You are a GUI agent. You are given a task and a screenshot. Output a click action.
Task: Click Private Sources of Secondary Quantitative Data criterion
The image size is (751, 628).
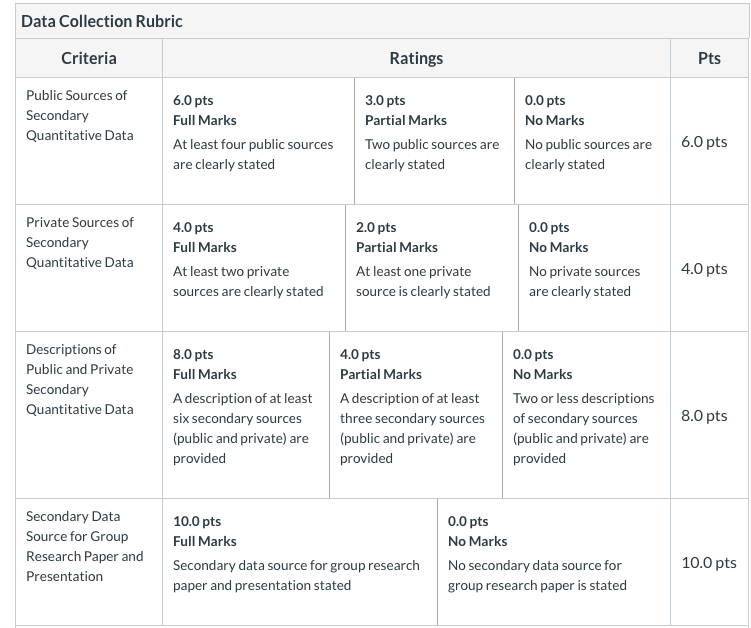80,242
